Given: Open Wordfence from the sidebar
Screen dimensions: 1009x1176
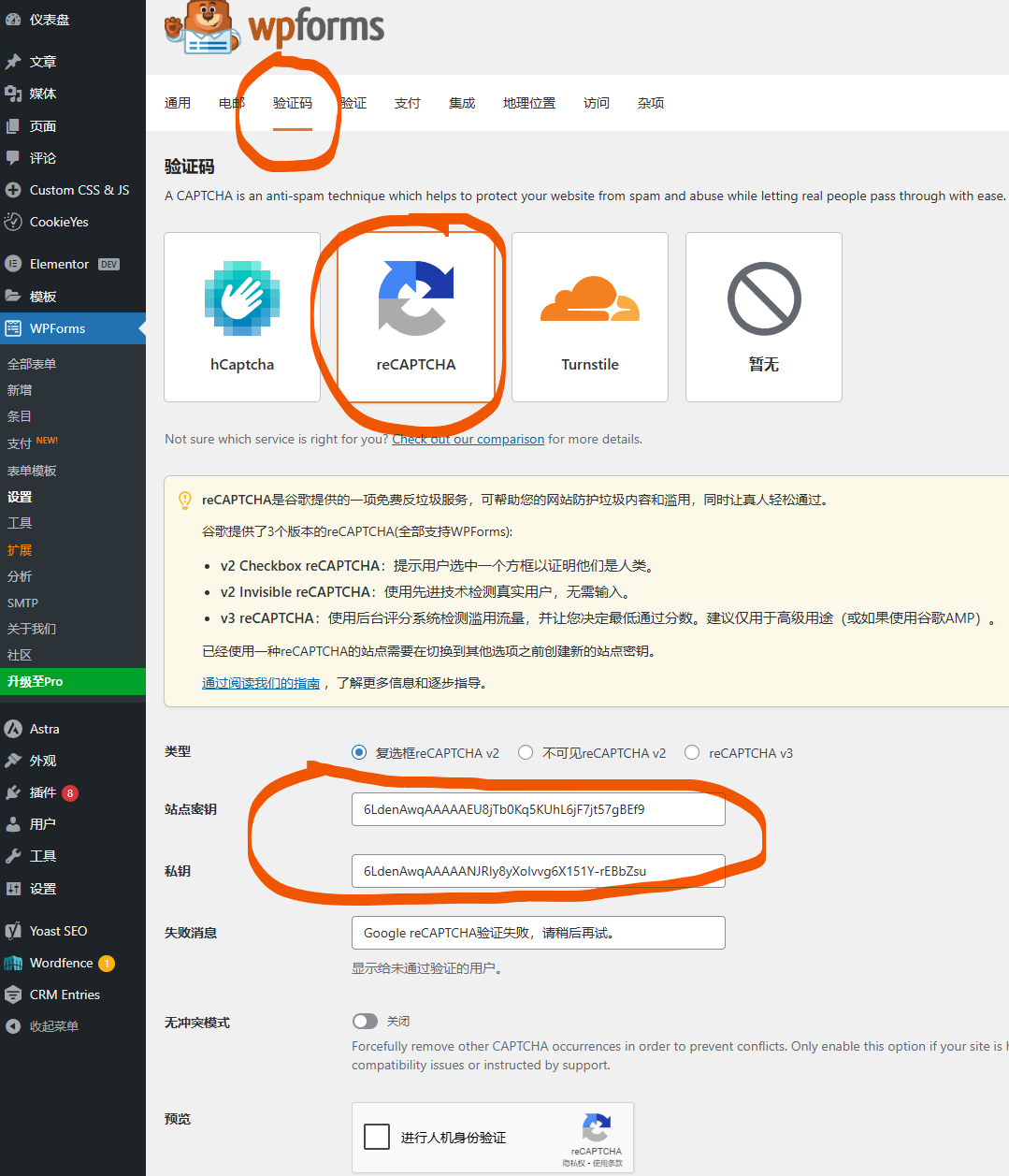Looking at the screenshot, I should 61,963.
